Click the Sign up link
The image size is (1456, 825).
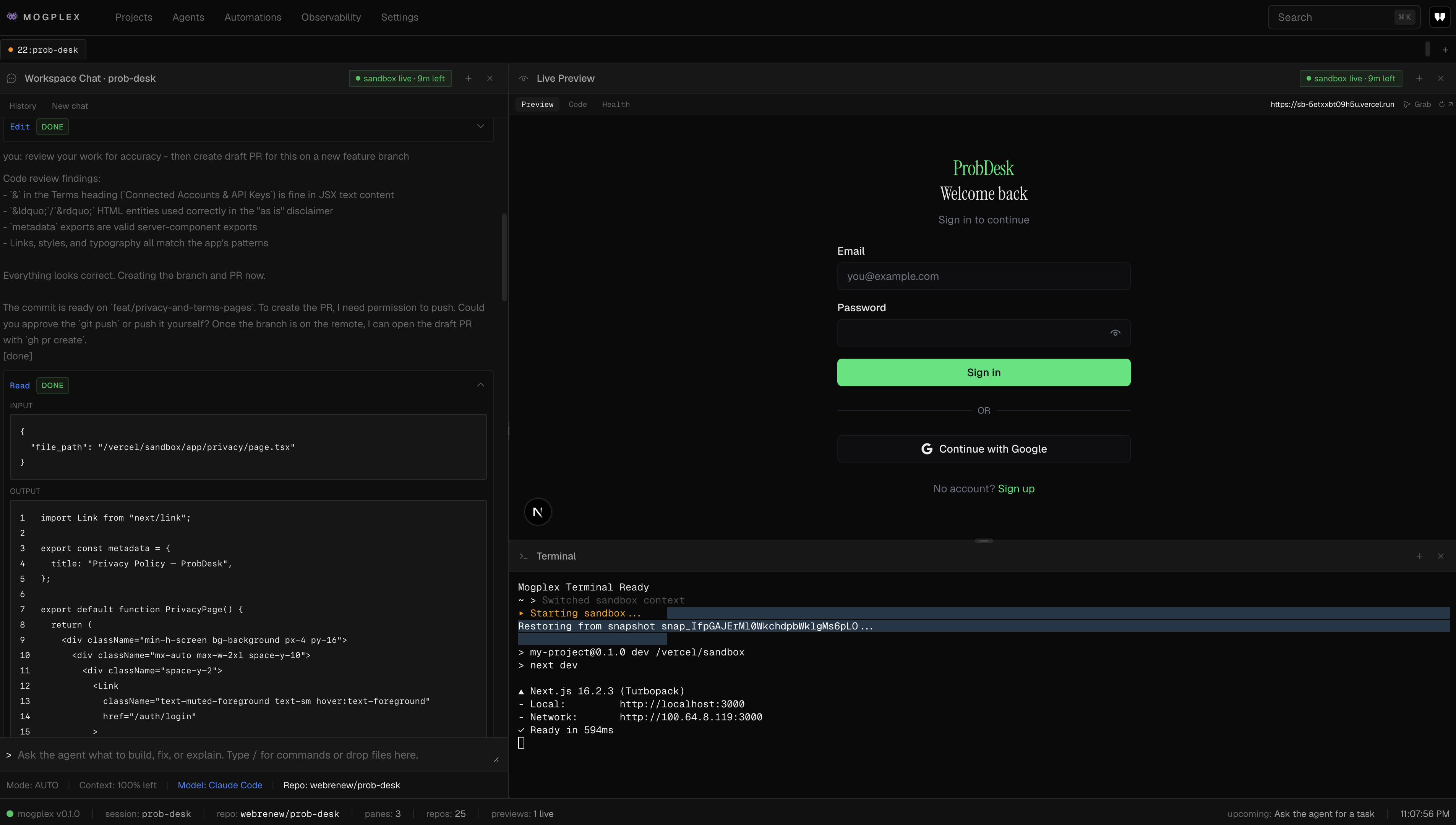coord(1016,489)
